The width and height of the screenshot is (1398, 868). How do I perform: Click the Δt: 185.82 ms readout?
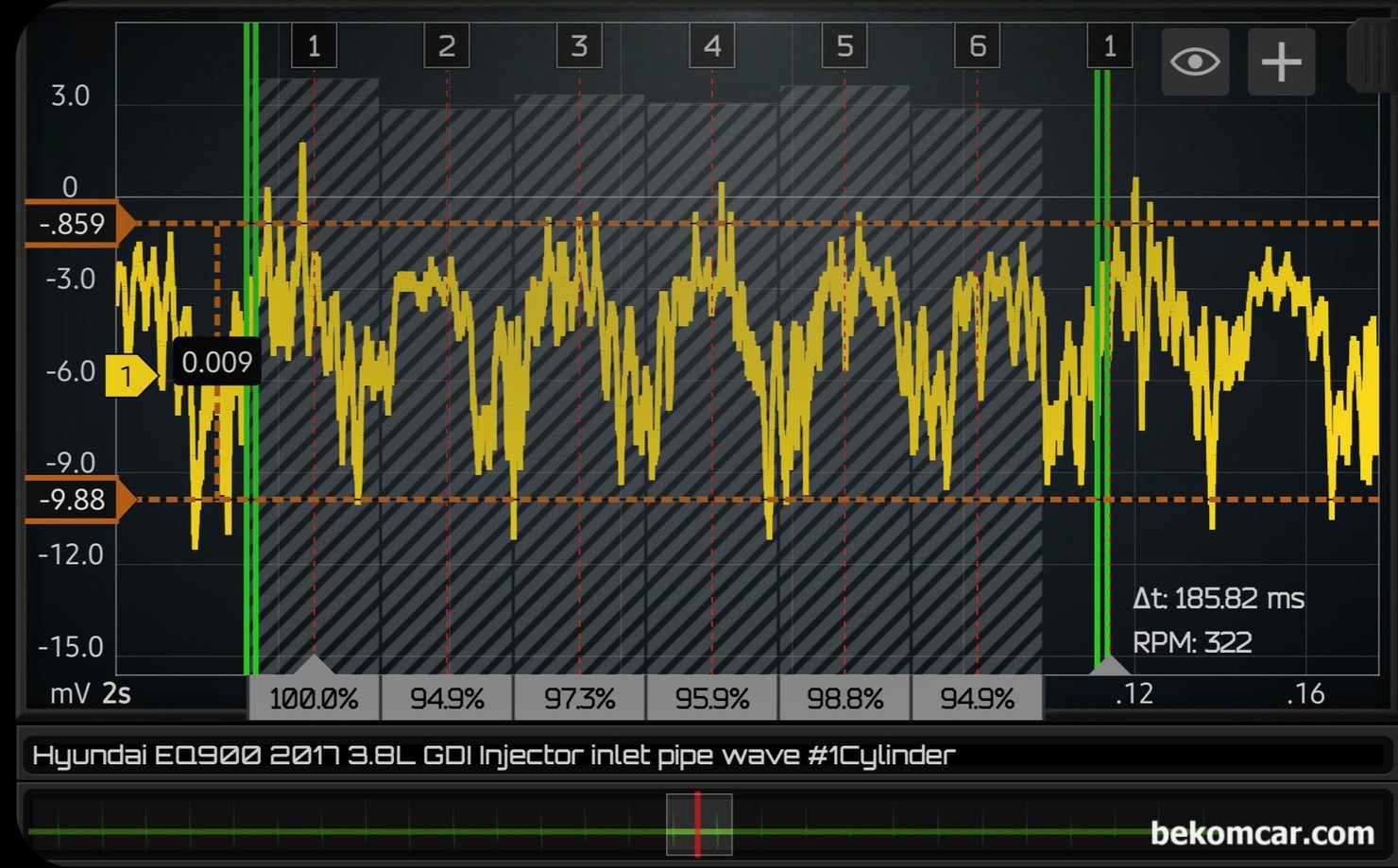coord(1219,598)
